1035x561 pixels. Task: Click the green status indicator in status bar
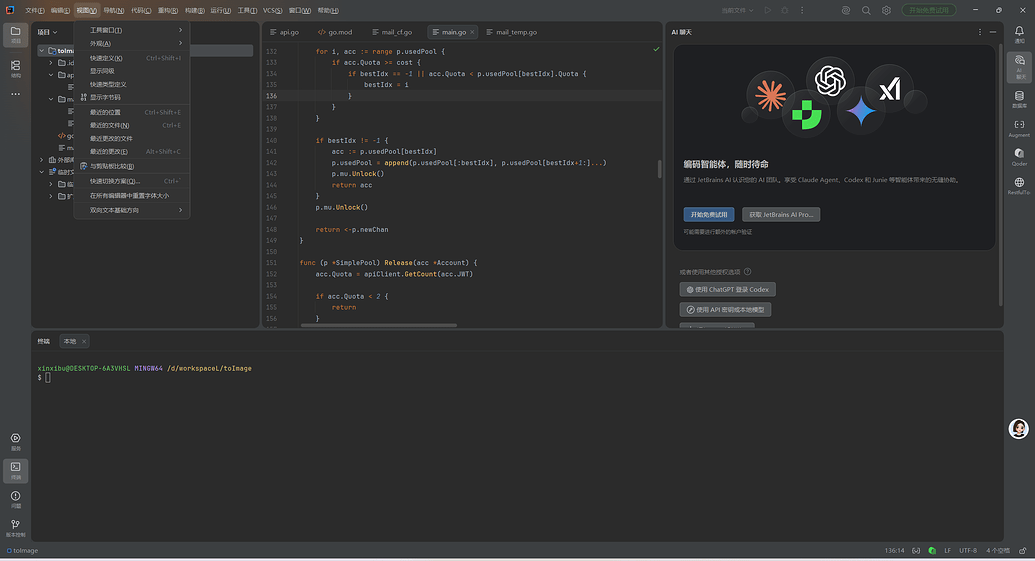click(x=932, y=550)
